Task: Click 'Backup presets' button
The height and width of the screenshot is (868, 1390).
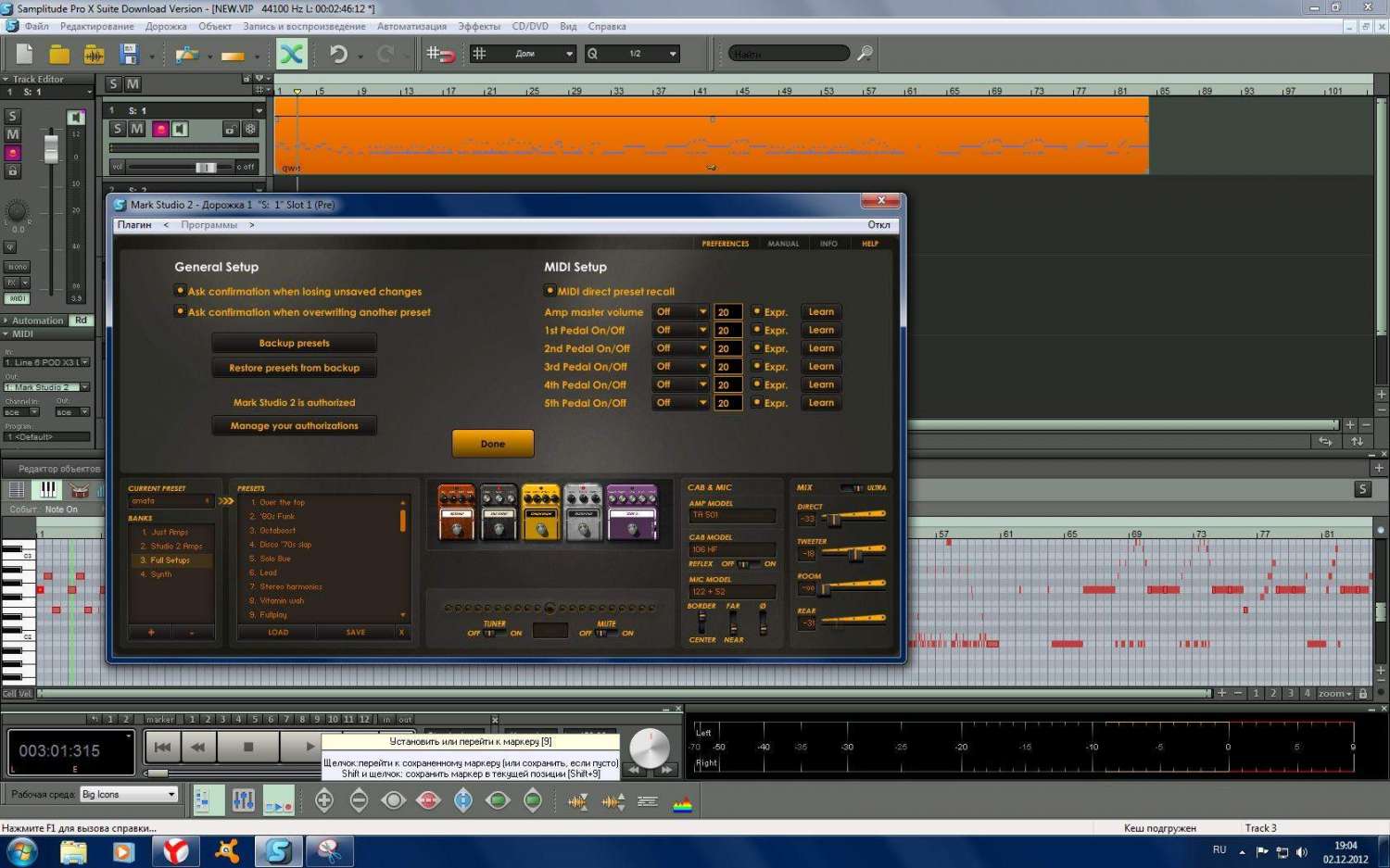Action: tap(294, 343)
